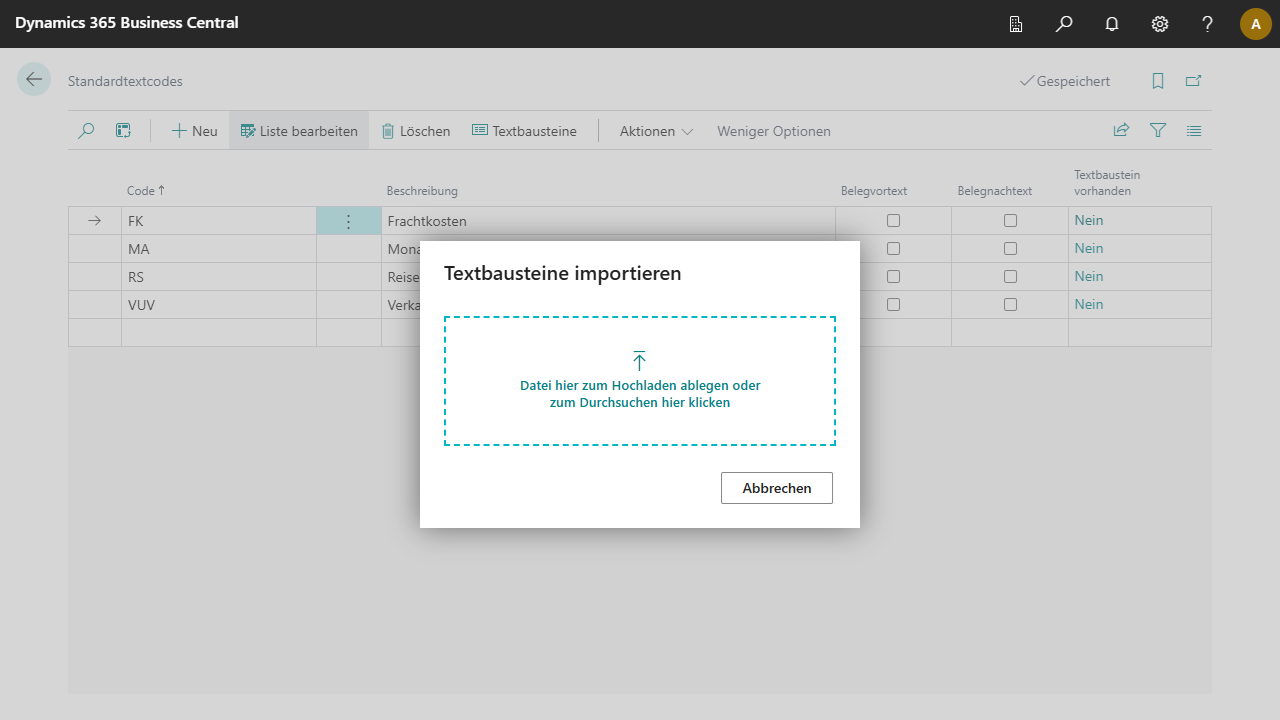Click the bookmark icon

point(1158,81)
